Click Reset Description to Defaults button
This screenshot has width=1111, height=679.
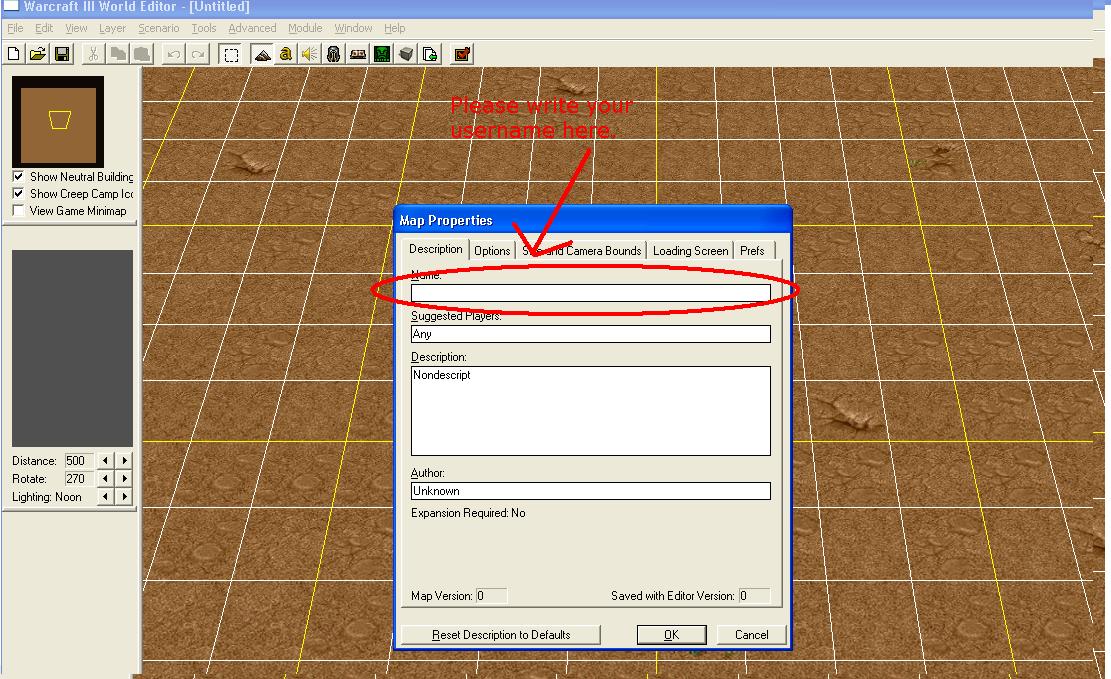pyautogui.click(x=501, y=635)
